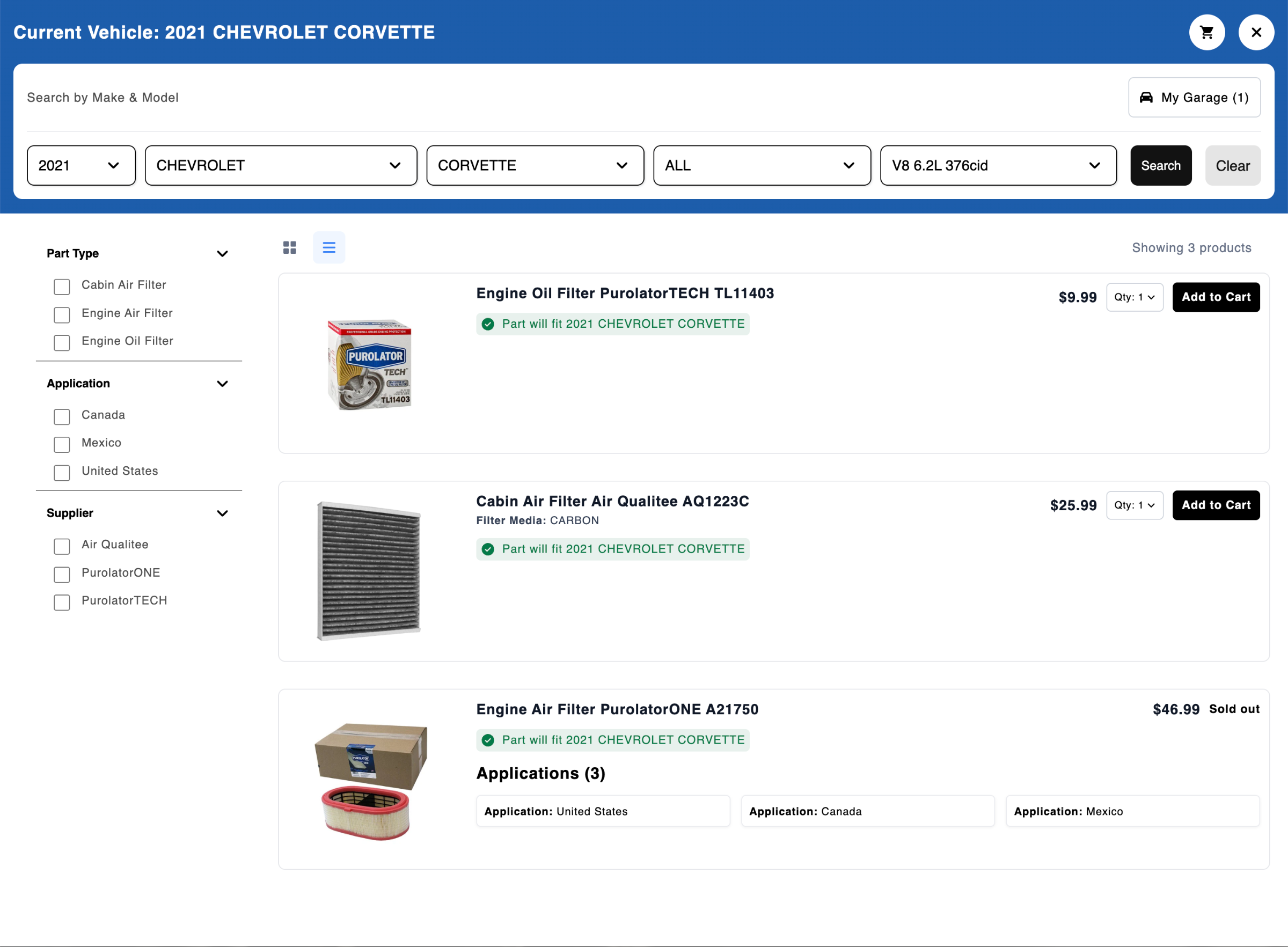The height and width of the screenshot is (947, 1288).
Task: Click the Current Vehicle header title
Action: coord(224,32)
